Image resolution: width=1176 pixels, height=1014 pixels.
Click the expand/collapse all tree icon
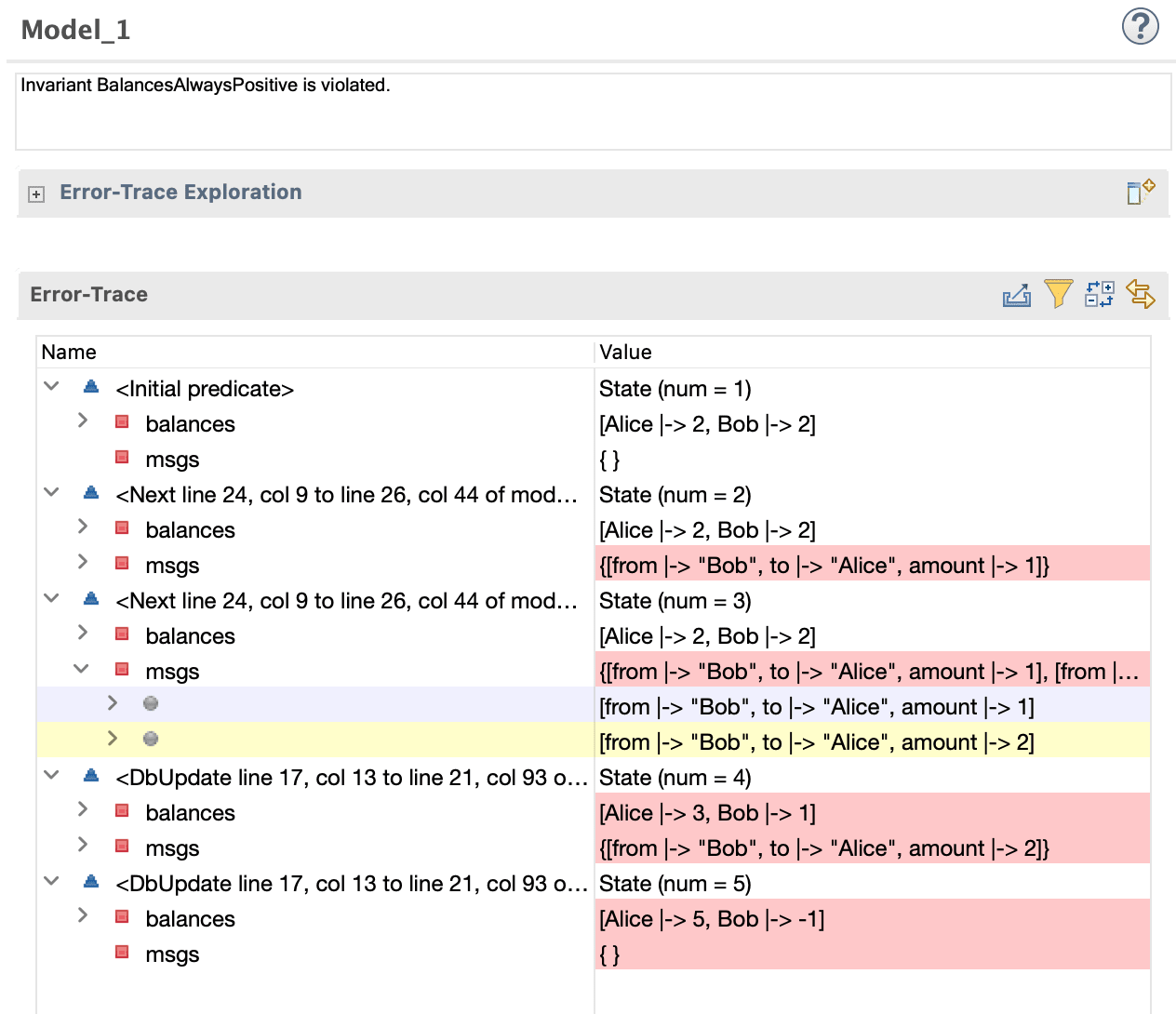pyautogui.click(x=1099, y=294)
